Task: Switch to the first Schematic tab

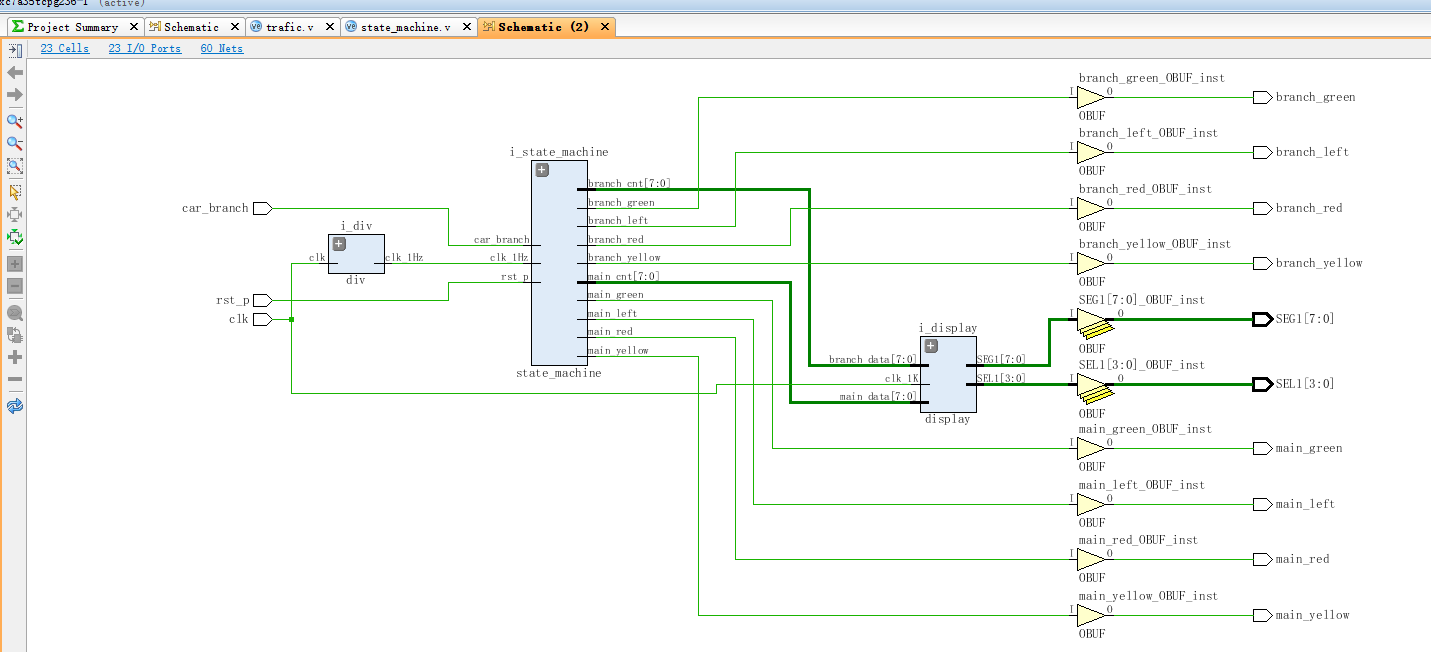Action: point(190,27)
